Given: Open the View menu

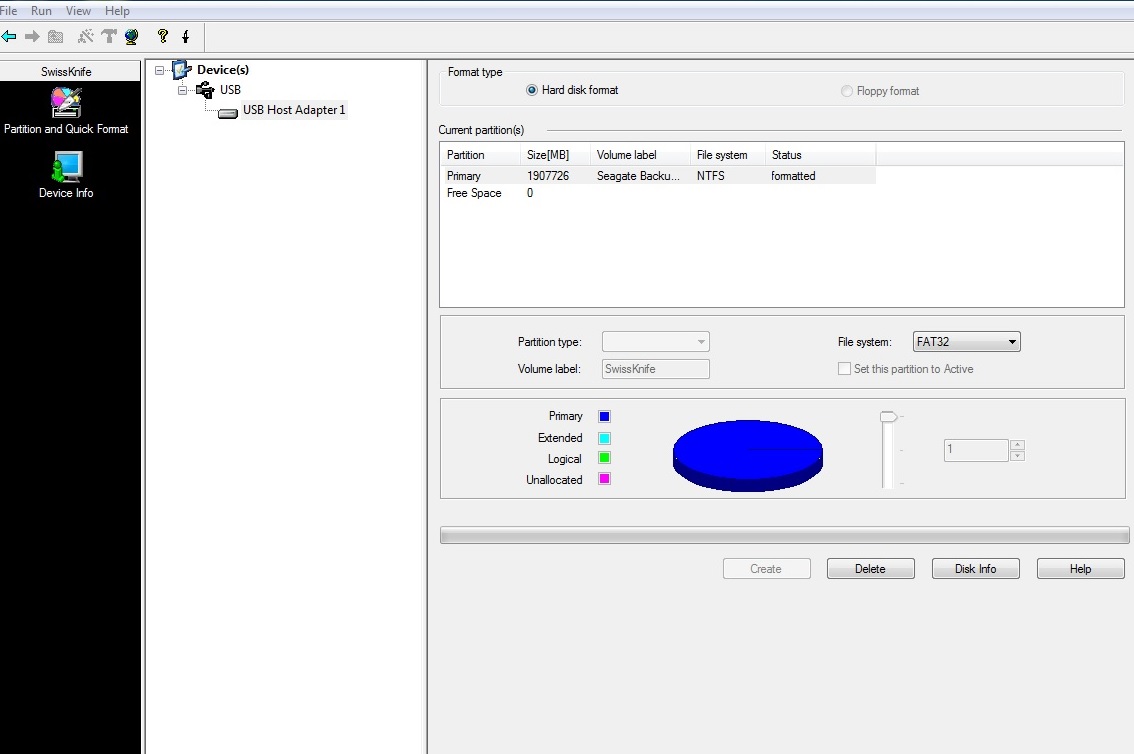Looking at the screenshot, I should tap(78, 11).
